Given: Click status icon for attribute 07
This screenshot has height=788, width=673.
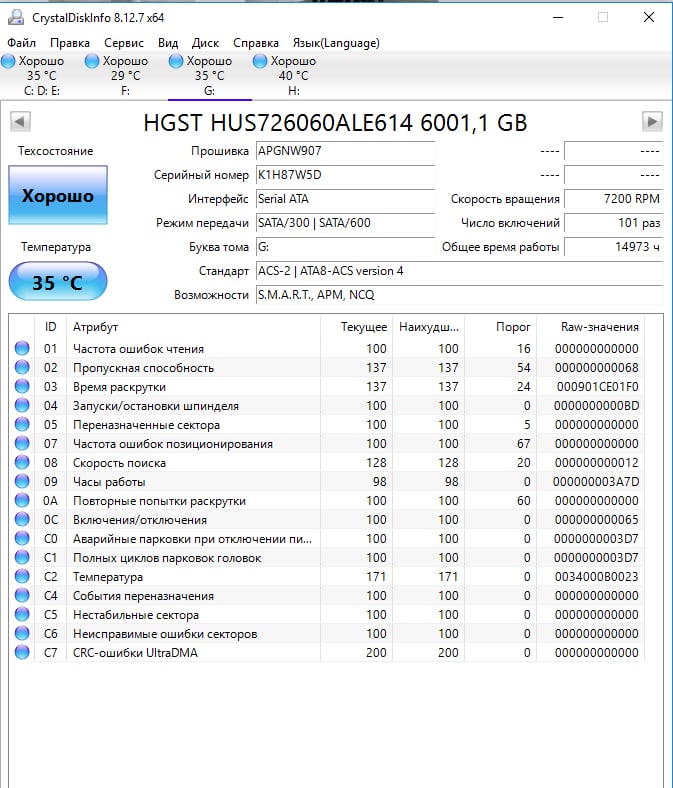Looking at the screenshot, I should (22, 443).
